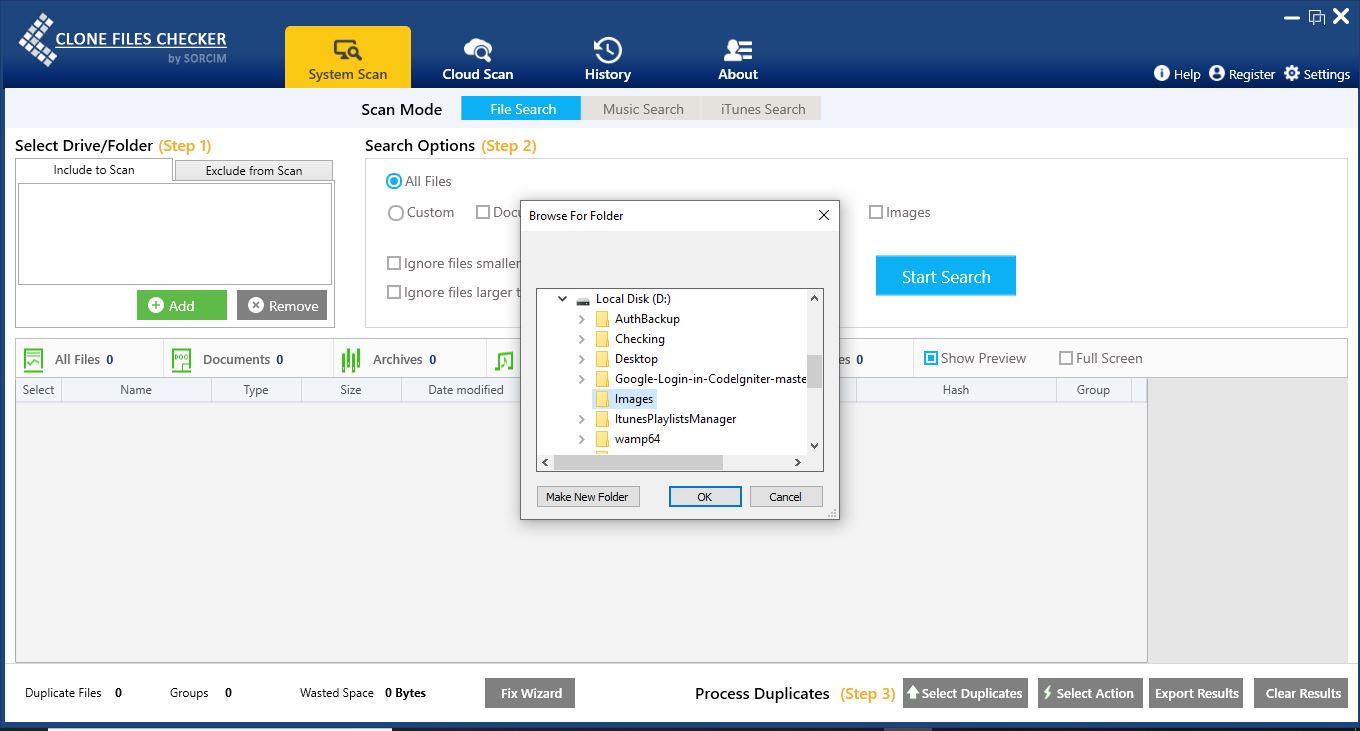Click the Hash column header
Screen dimensions: 1360x731
(956, 390)
